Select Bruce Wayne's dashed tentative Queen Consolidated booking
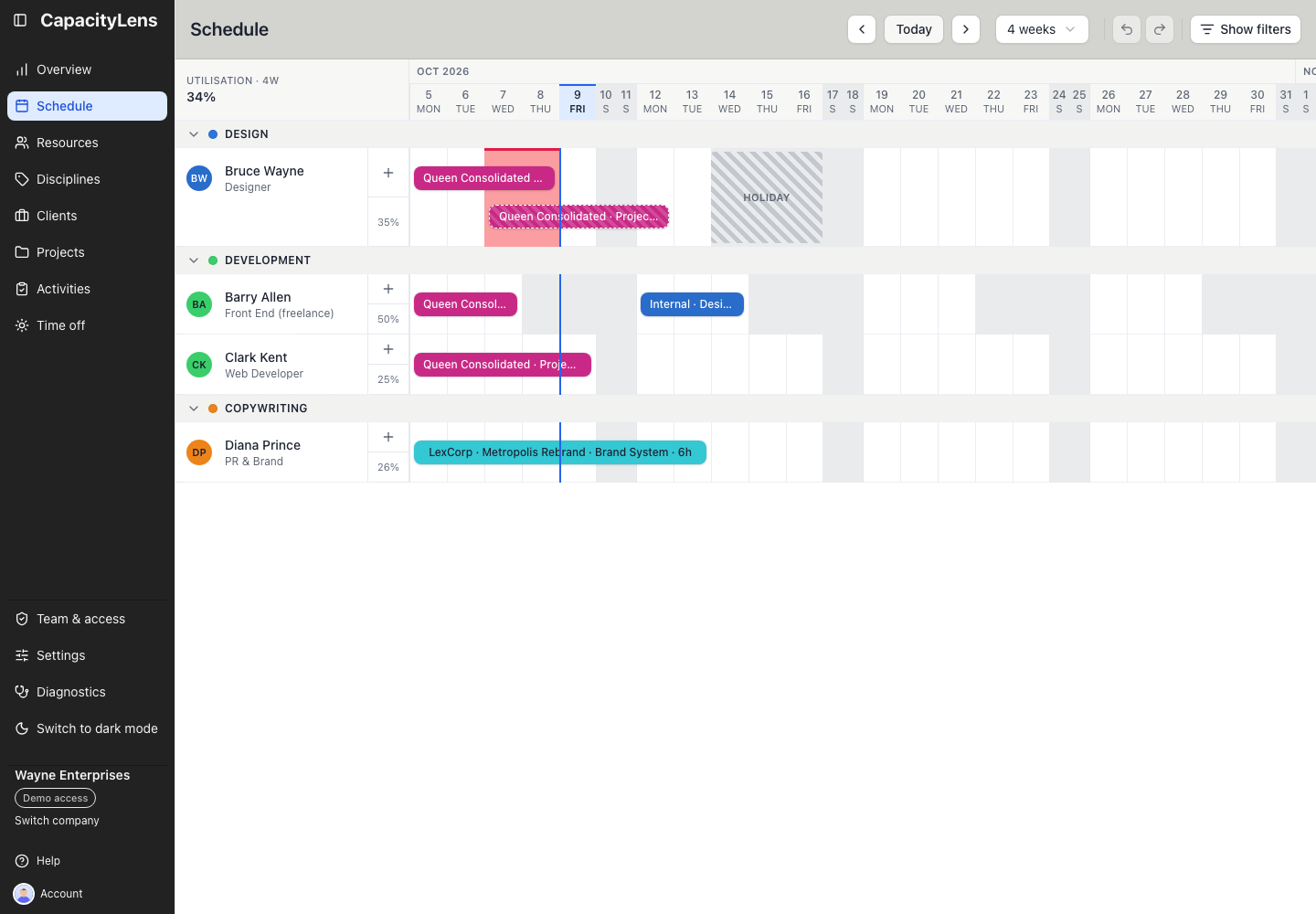 coord(579,217)
